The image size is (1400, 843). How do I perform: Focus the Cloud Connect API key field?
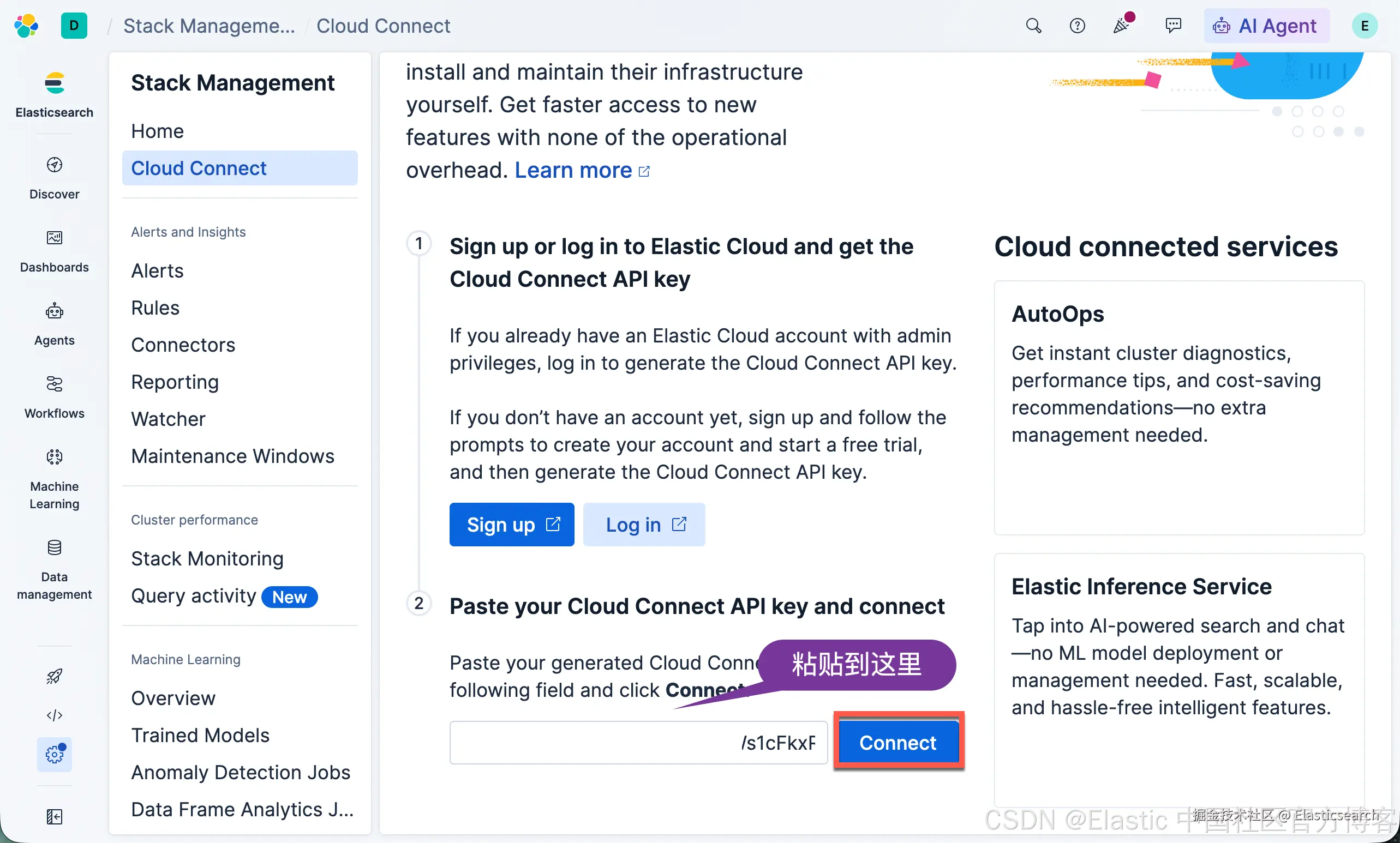[638, 743]
